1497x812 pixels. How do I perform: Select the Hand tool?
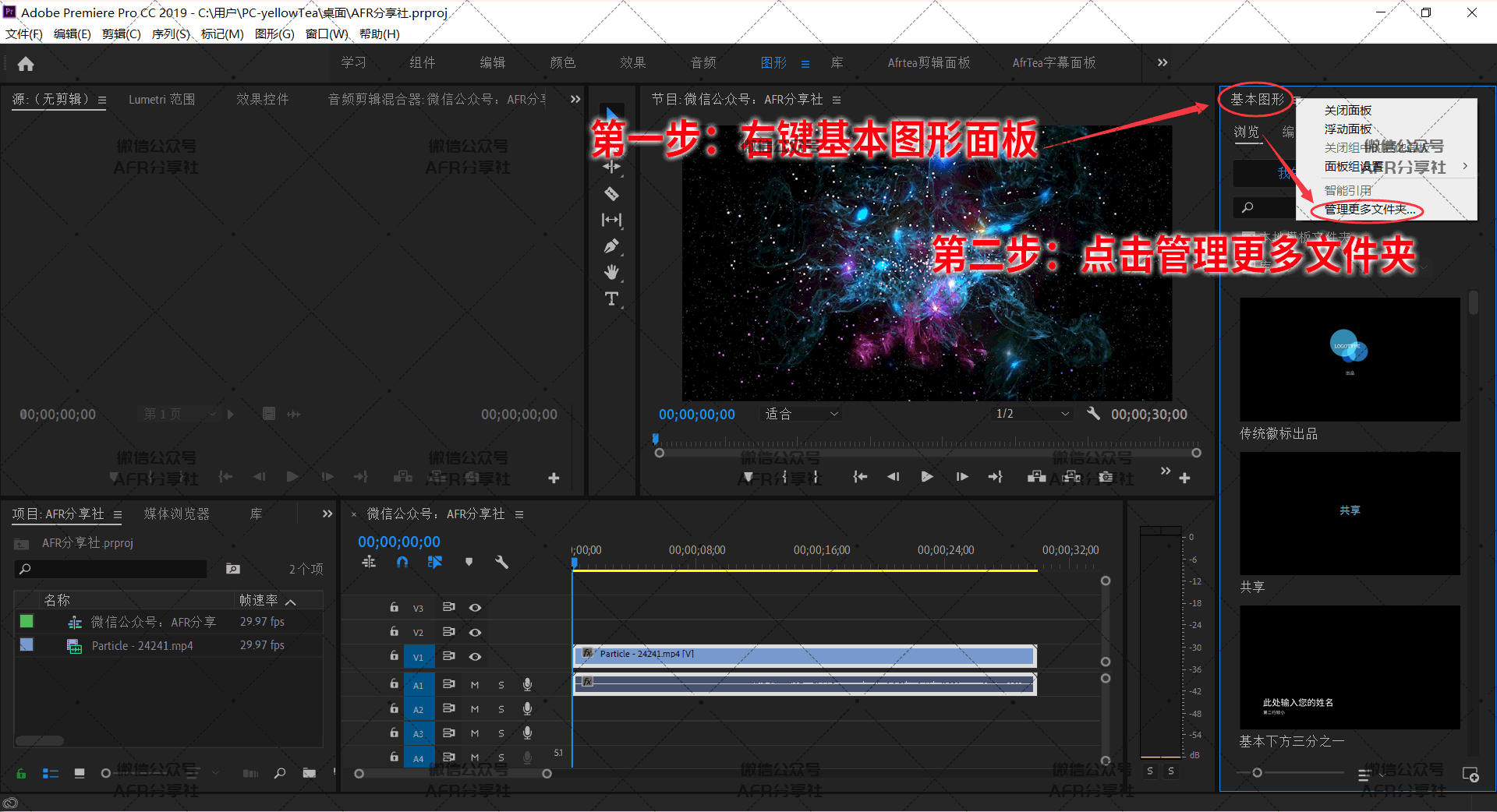click(612, 272)
